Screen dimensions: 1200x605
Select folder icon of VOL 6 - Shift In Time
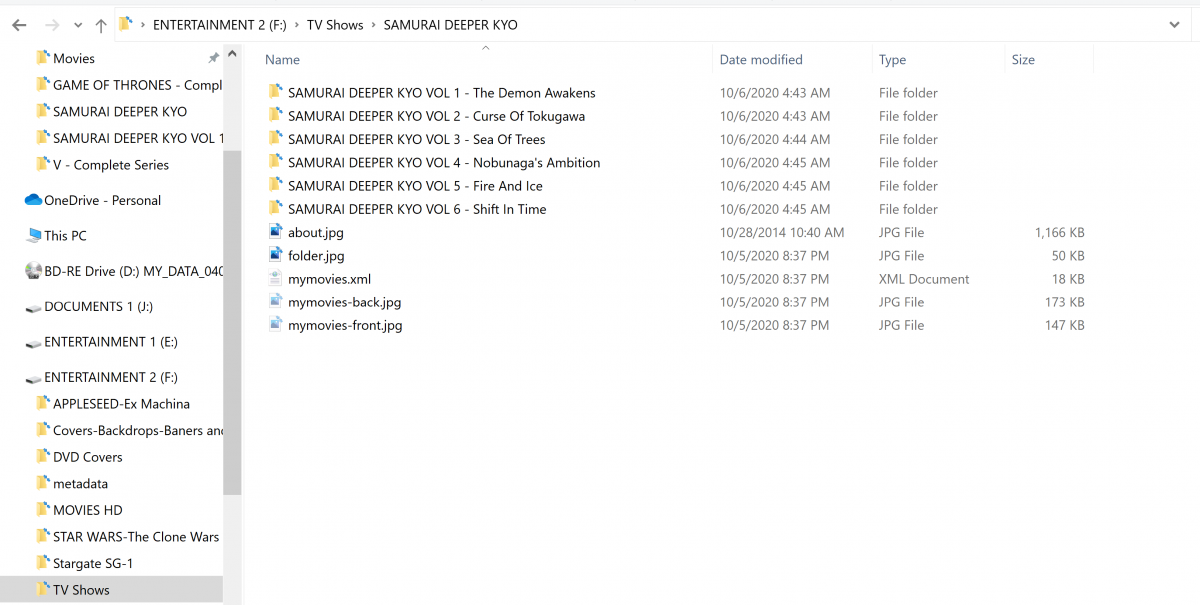(x=276, y=208)
